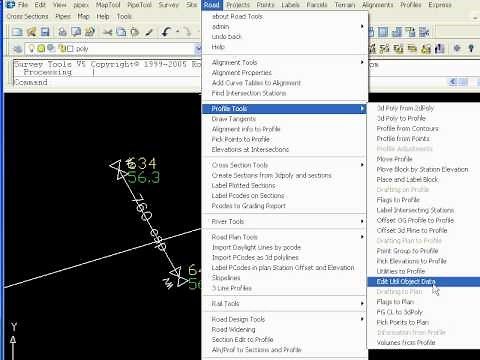Click about Road Tools
The width and height of the screenshot is (480, 360).
pos(237,16)
